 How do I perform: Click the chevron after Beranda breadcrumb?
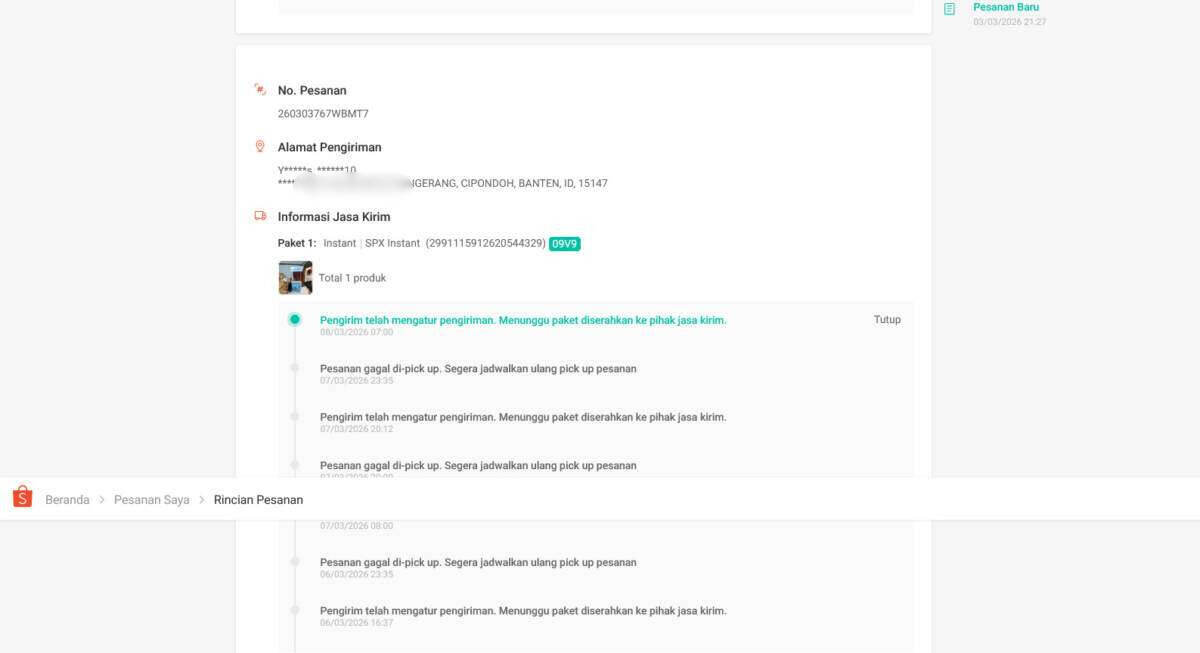[102, 500]
